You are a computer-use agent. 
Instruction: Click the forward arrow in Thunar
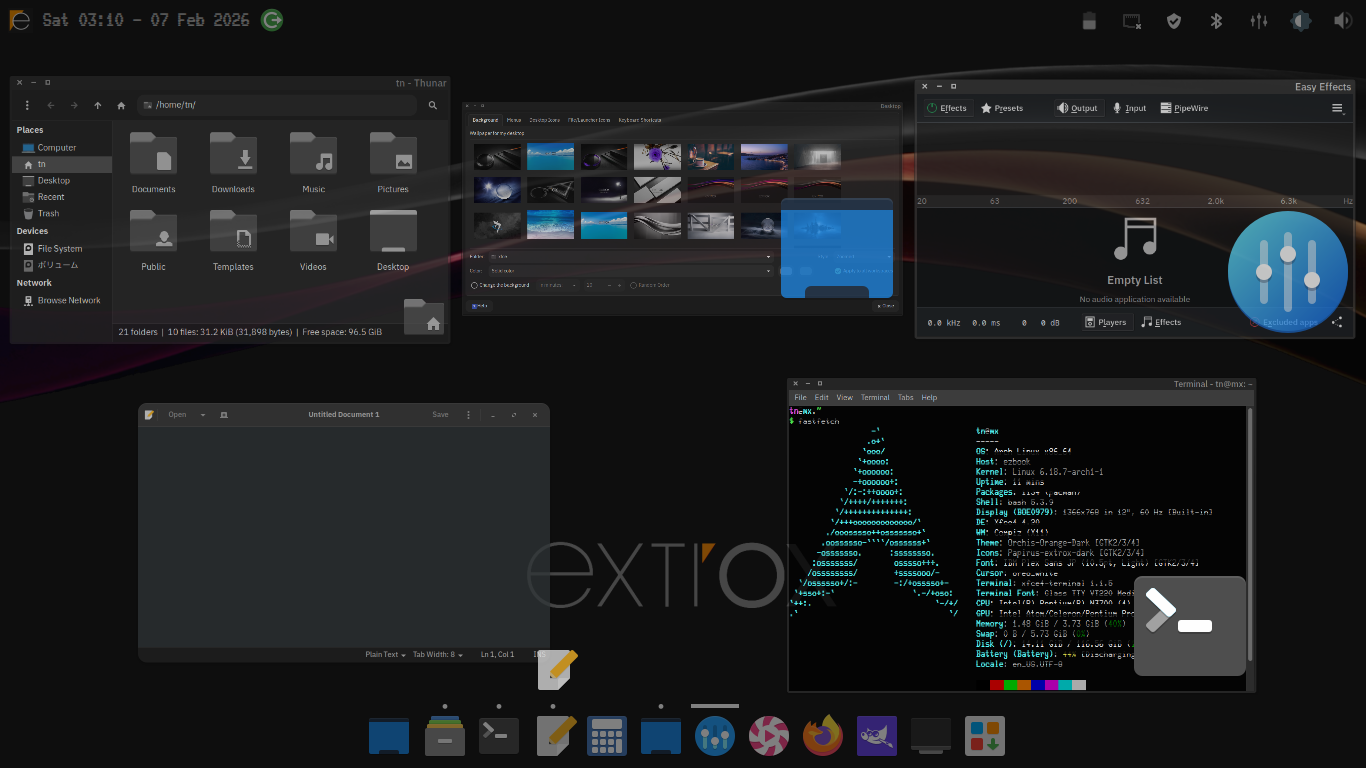[x=74, y=105]
